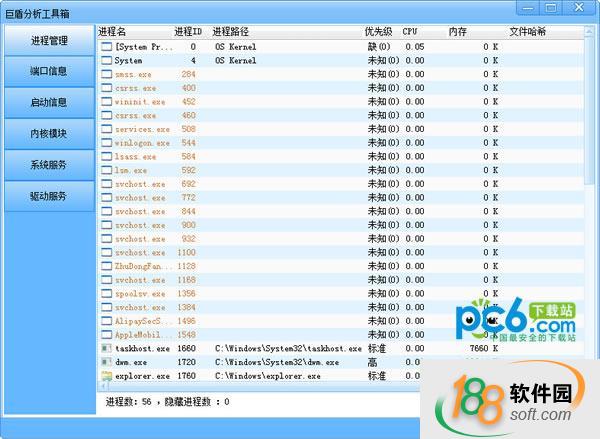Open the 进程管理 tab in sidebar
Viewport: 600px width, 439px height.
[49, 41]
